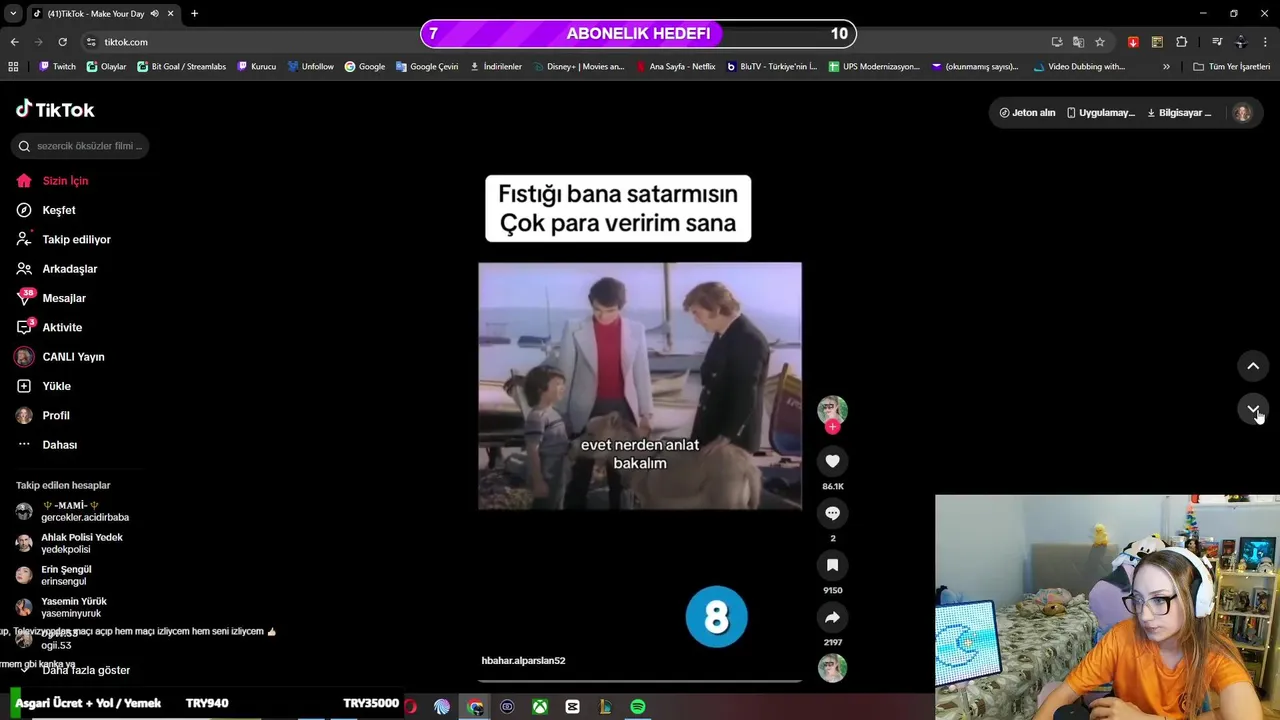This screenshot has height=720, width=1280.
Task: Click Uygulamay... get app button
Action: click(1100, 113)
